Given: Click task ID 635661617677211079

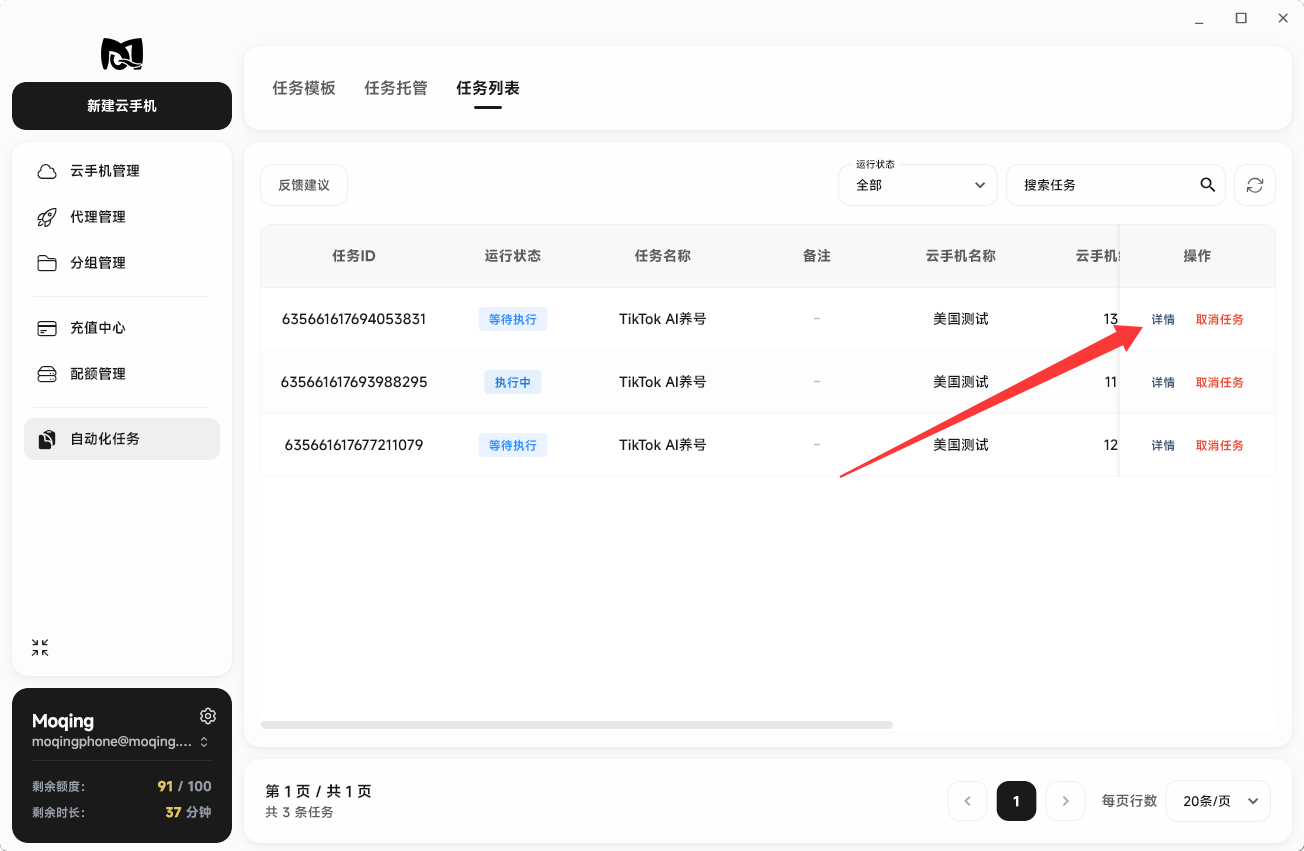Looking at the screenshot, I should (354, 445).
